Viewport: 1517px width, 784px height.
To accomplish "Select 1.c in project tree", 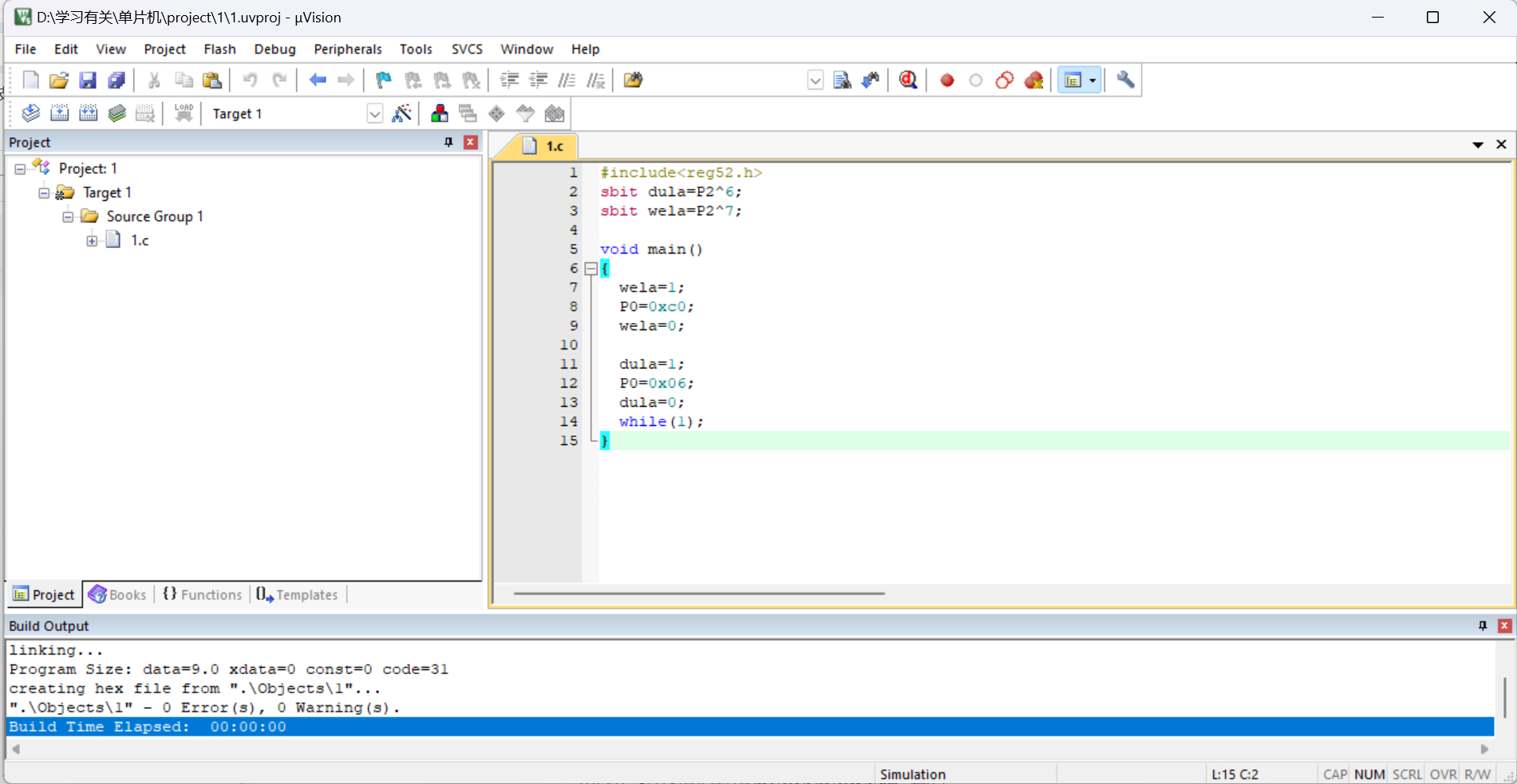I will pos(140,240).
